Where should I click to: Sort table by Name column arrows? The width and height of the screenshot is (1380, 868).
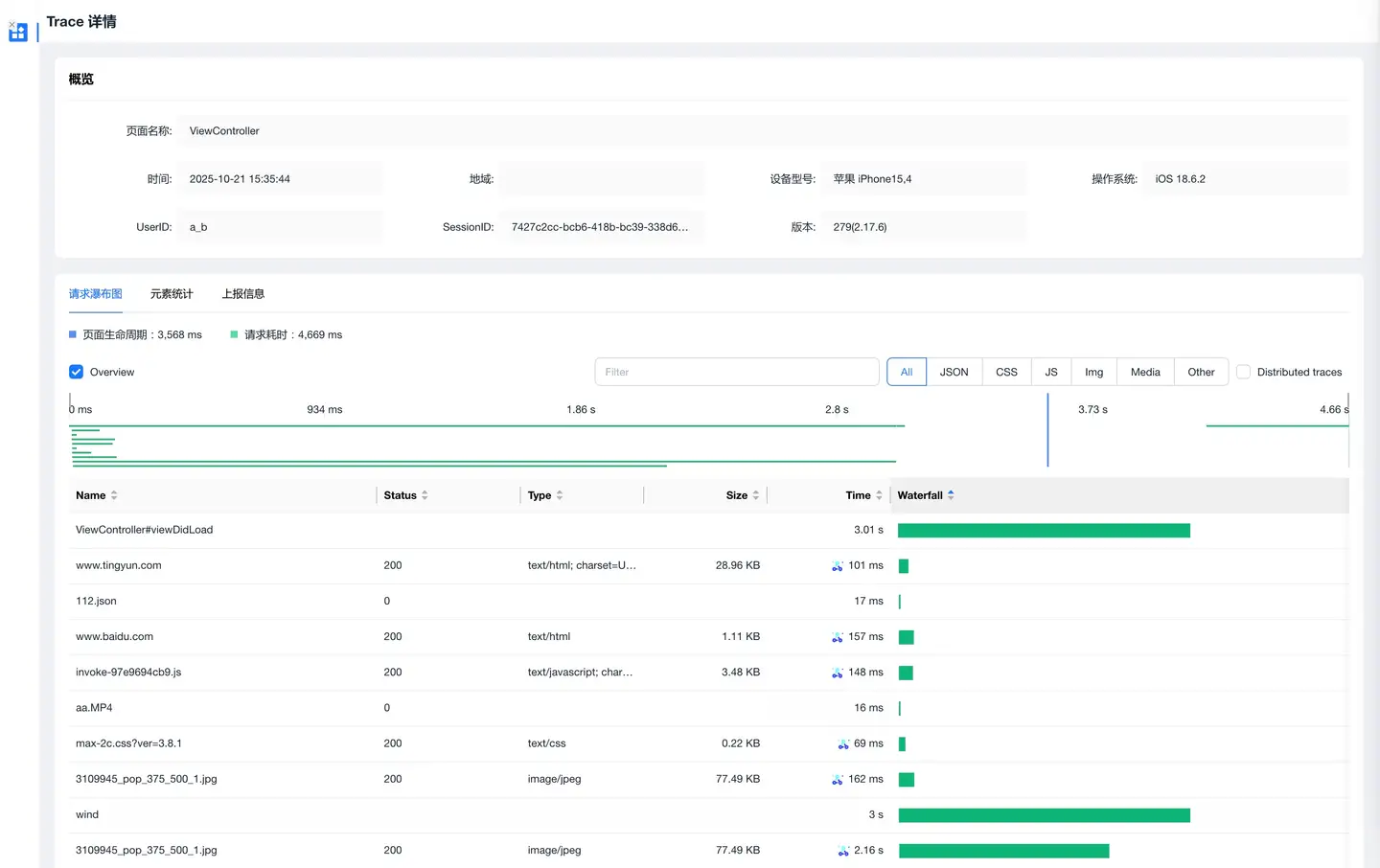114,495
